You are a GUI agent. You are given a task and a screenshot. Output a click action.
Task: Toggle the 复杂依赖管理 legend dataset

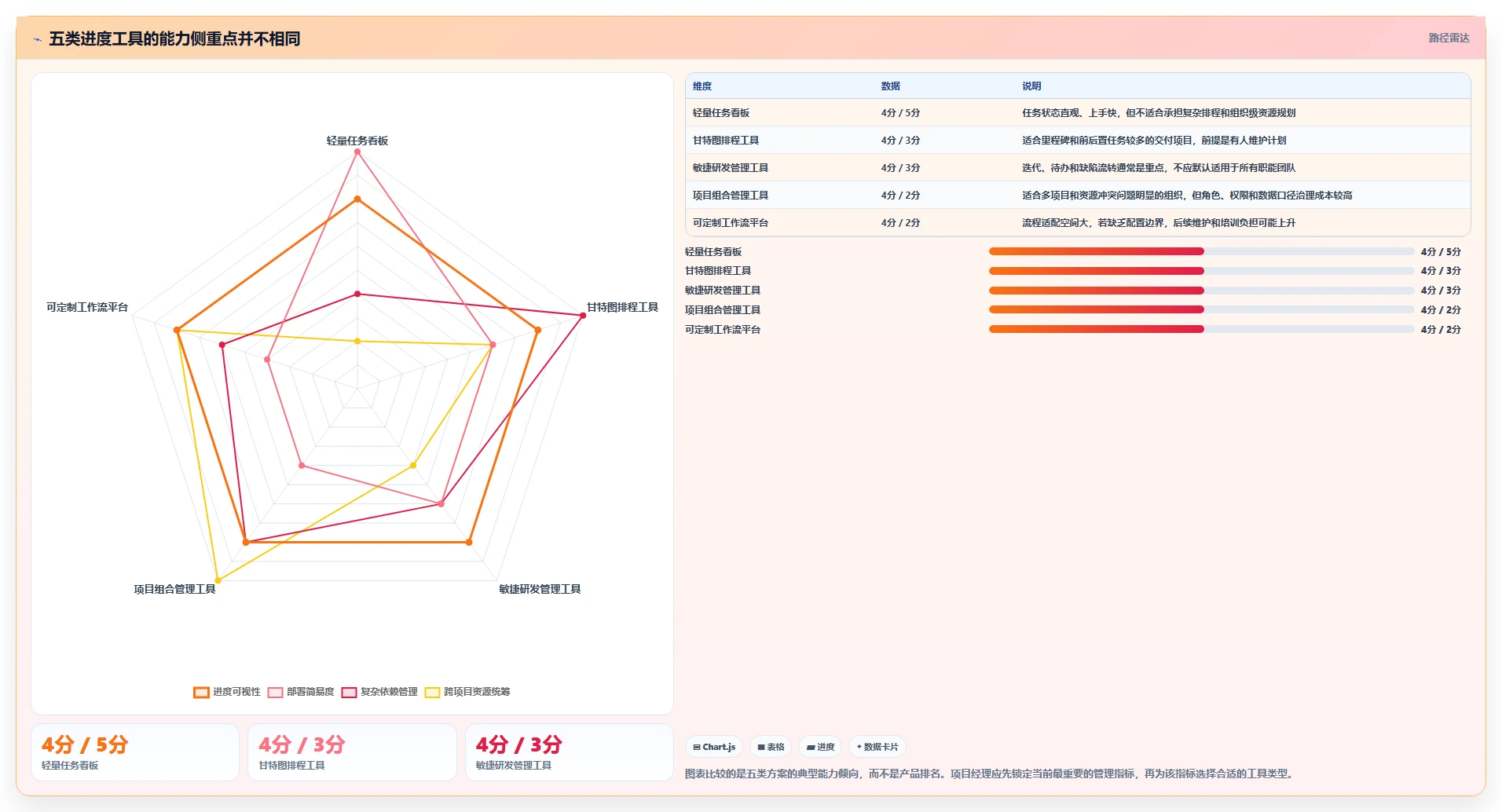(x=379, y=692)
